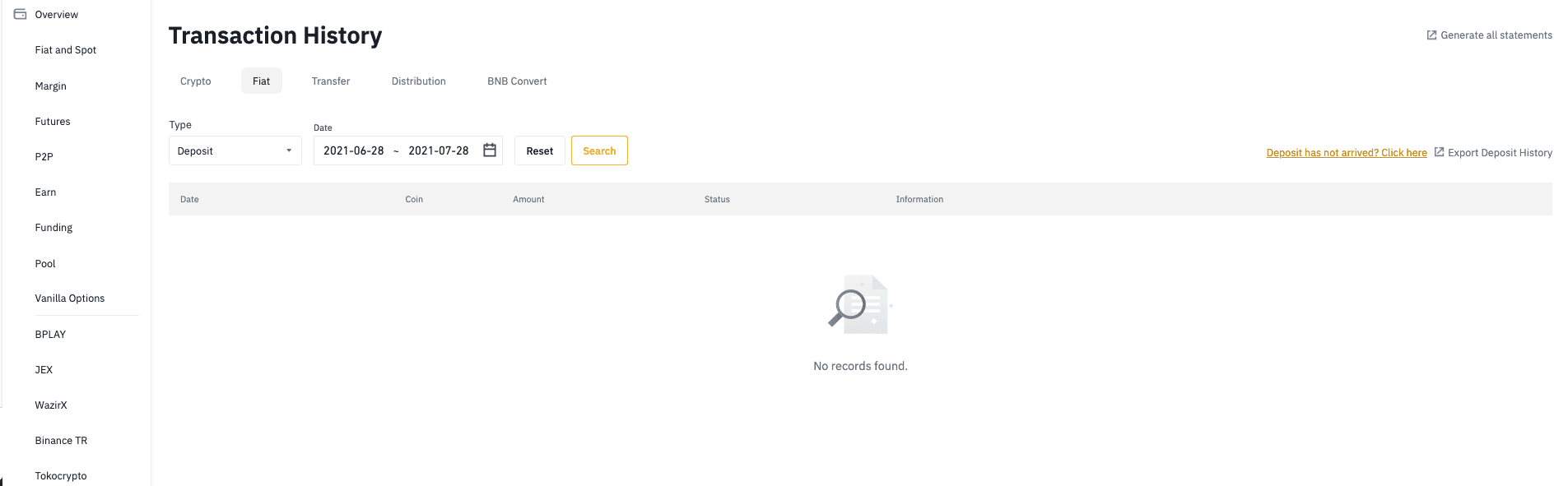
Task: Click the Status column header
Action: tap(717, 199)
